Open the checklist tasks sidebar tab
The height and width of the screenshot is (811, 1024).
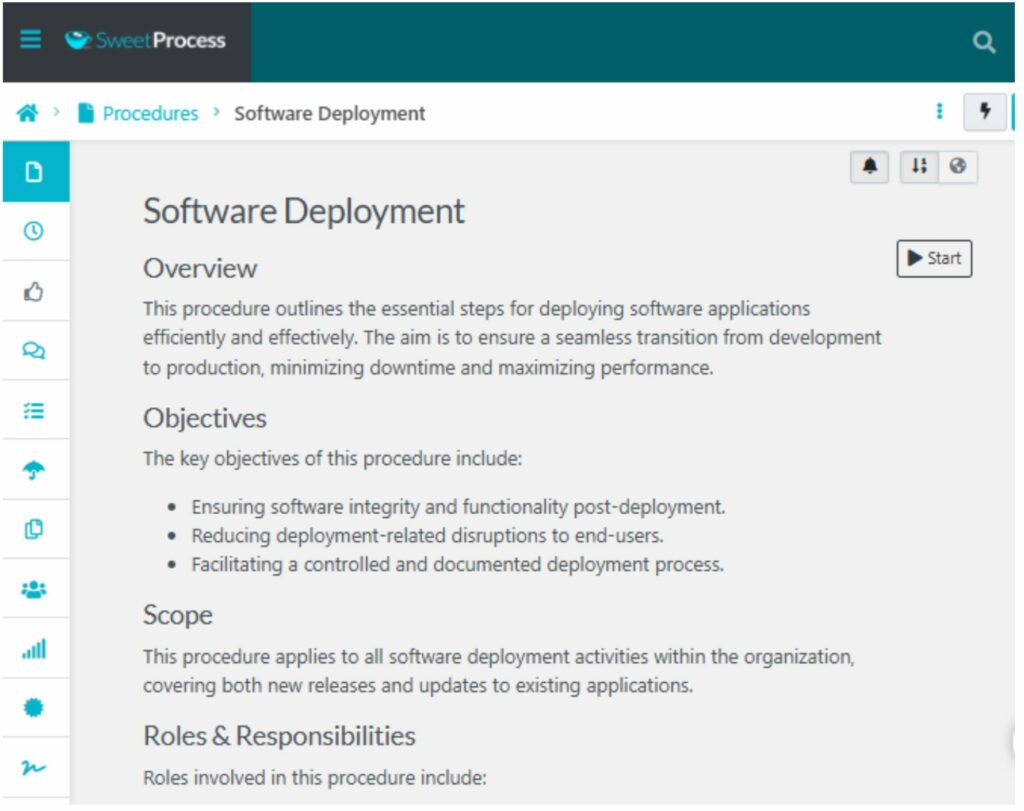pos(35,411)
